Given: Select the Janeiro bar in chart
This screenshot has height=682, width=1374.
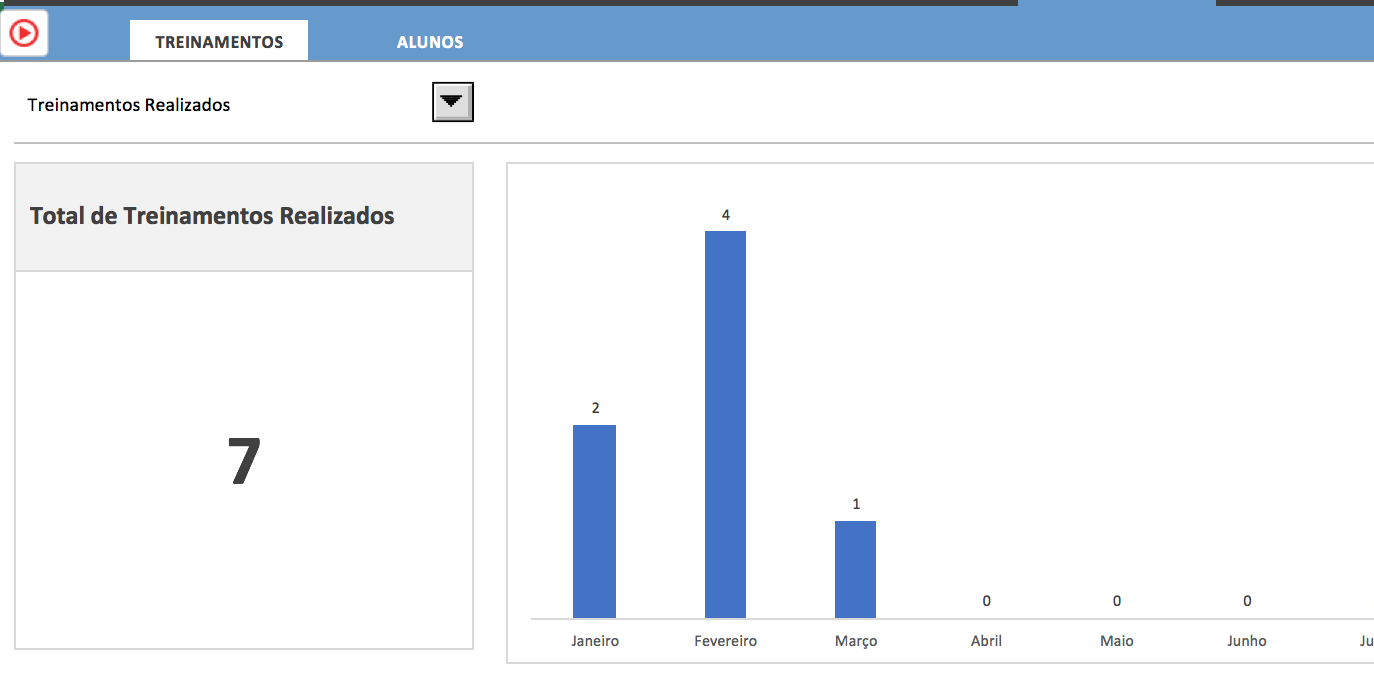Looking at the screenshot, I should pos(594,521).
